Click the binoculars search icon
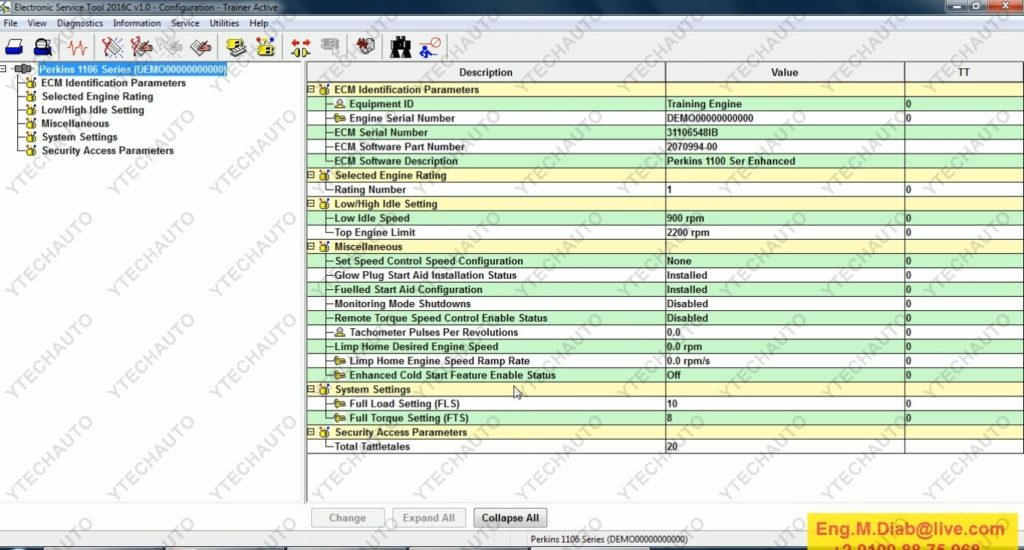The width and height of the screenshot is (1024, 550). 400,46
